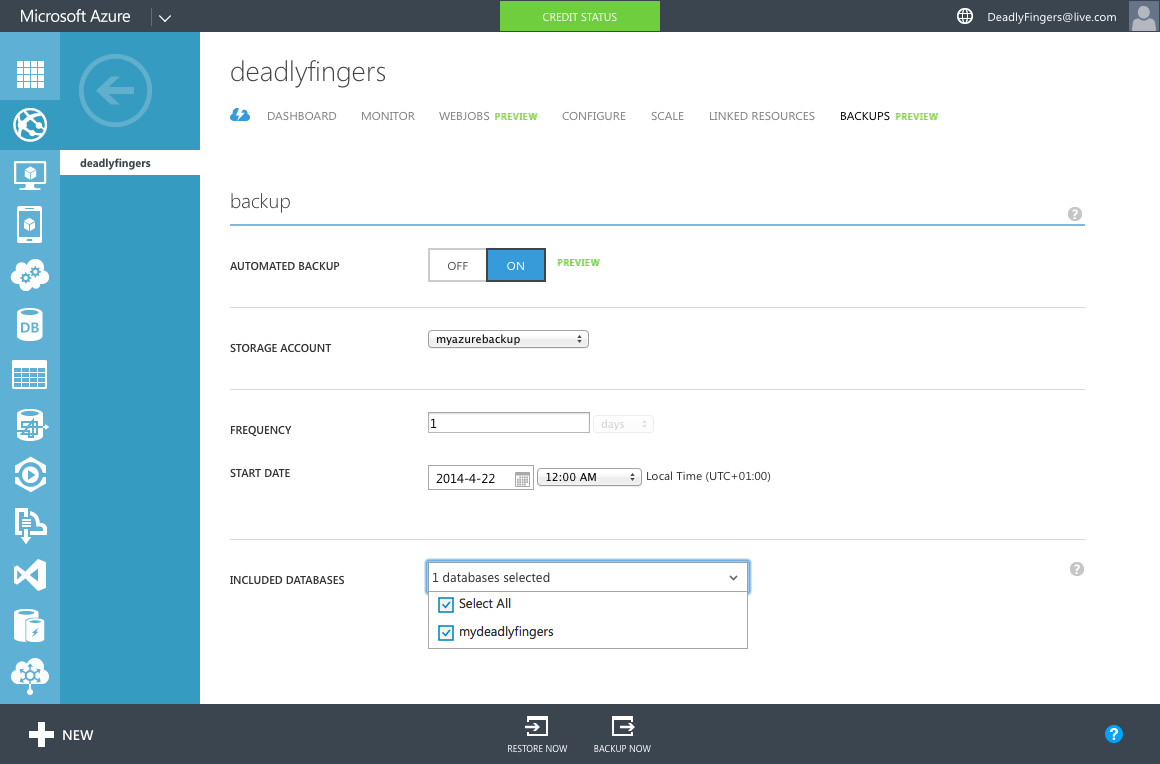Open Virtual Machines monitor icon in sidebar

pos(30,175)
